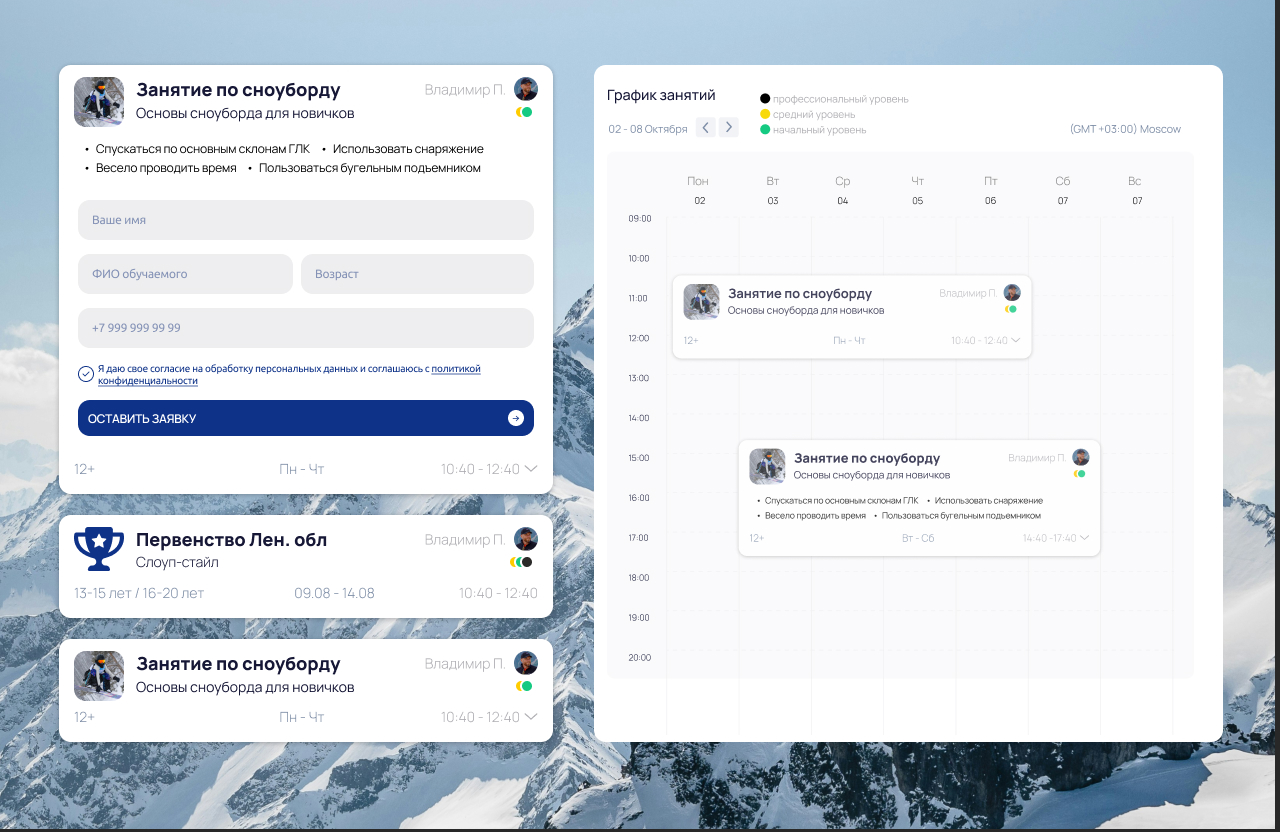
Task: Open the Первенство Лен. обл event card
Action: tap(306, 566)
